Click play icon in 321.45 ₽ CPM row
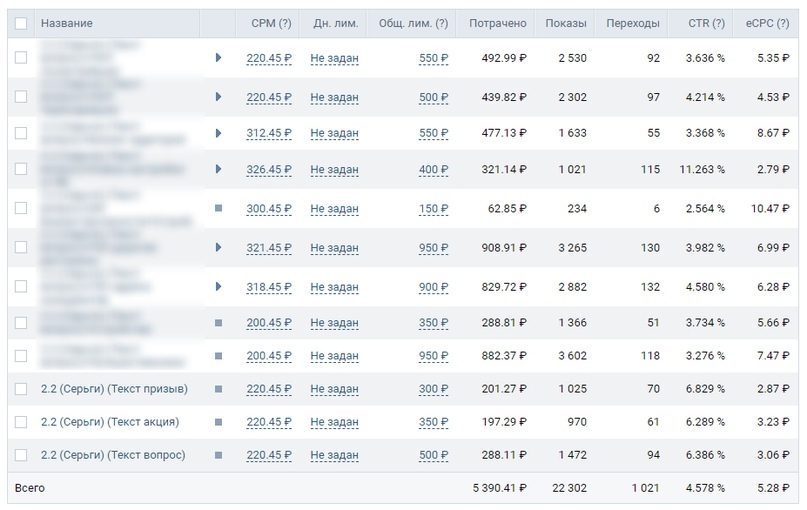 tap(218, 247)
